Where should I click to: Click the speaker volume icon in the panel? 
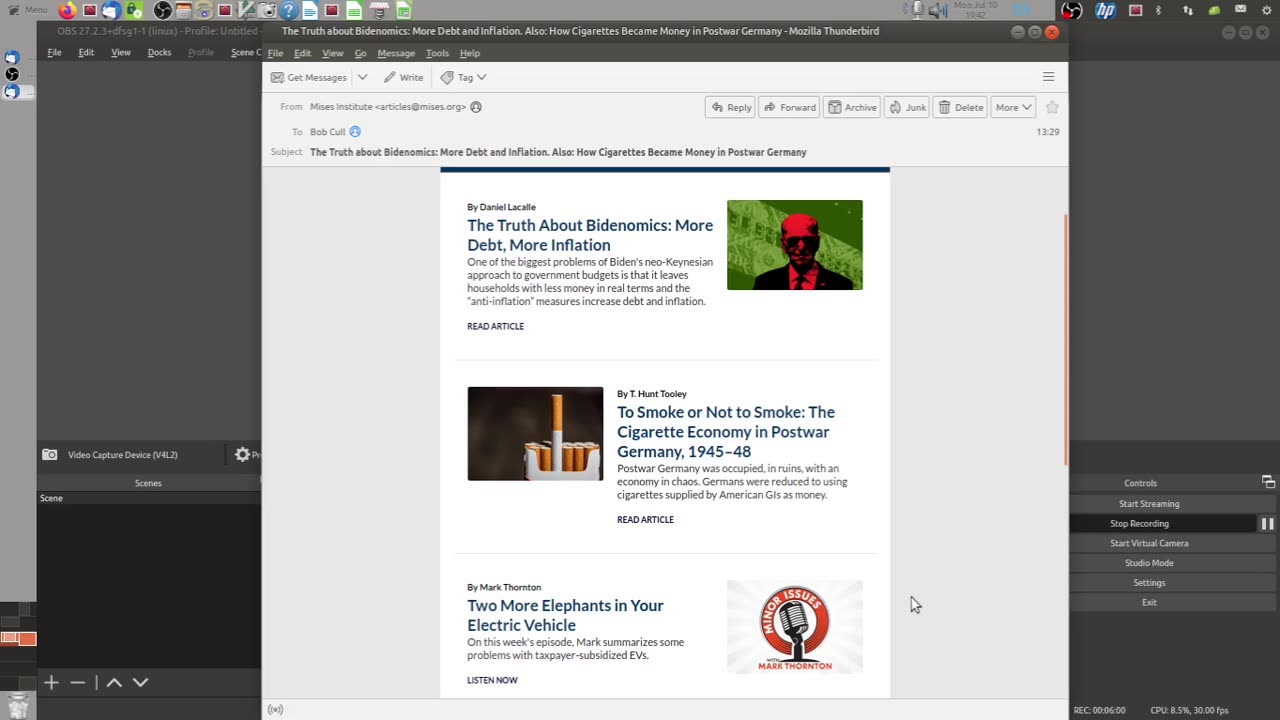click(x=937, y=11)
